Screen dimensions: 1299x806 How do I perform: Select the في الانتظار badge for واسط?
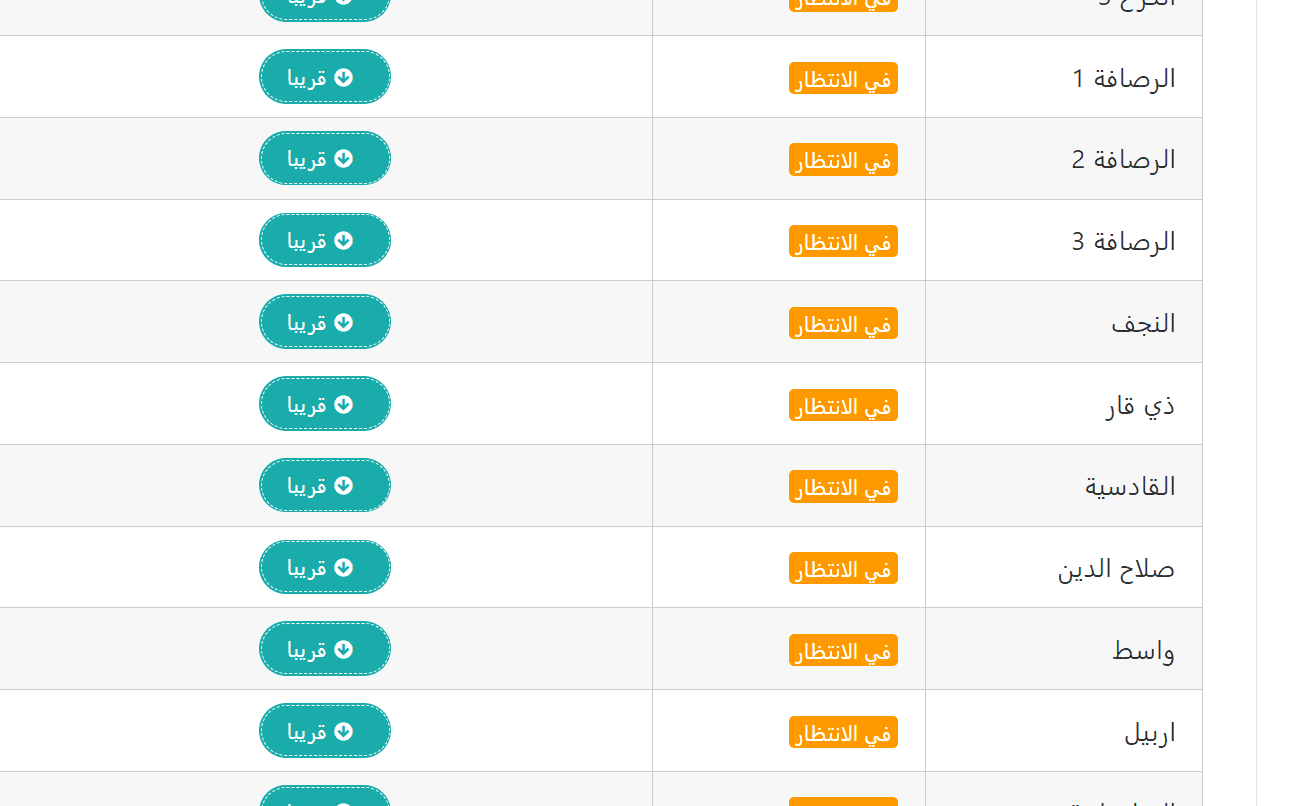pyautogui.click(x=843, y=650)
